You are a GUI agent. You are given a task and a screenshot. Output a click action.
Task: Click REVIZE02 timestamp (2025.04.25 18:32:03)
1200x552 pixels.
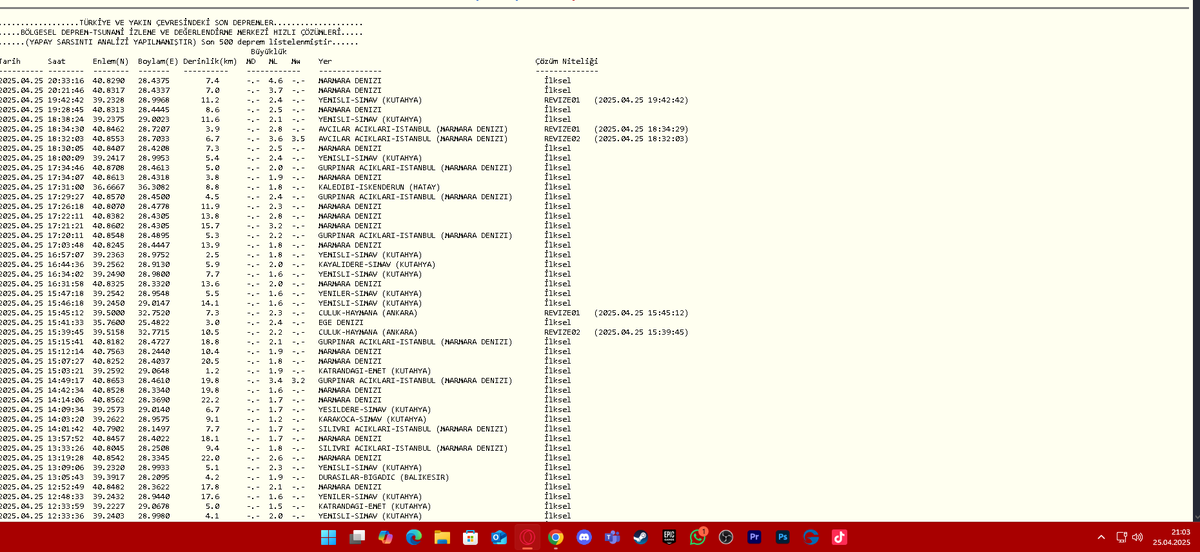click(640, 138)
